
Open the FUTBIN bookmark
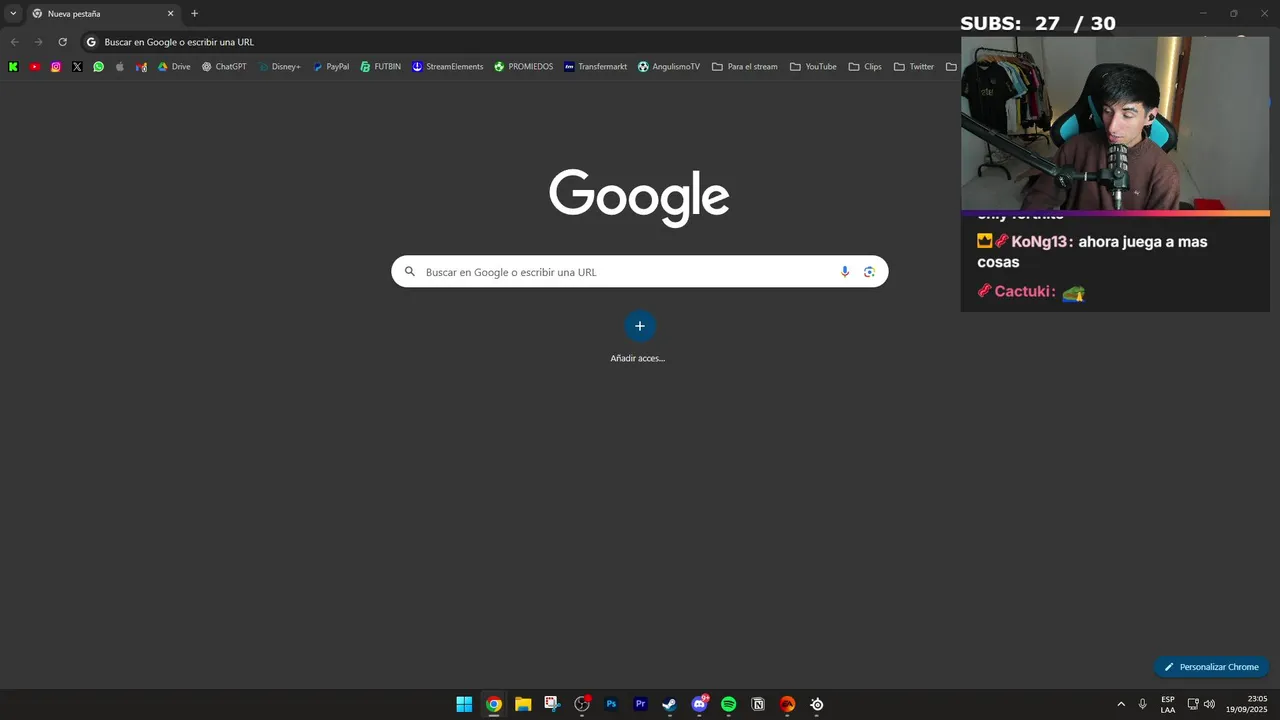(x=381, y=67)
